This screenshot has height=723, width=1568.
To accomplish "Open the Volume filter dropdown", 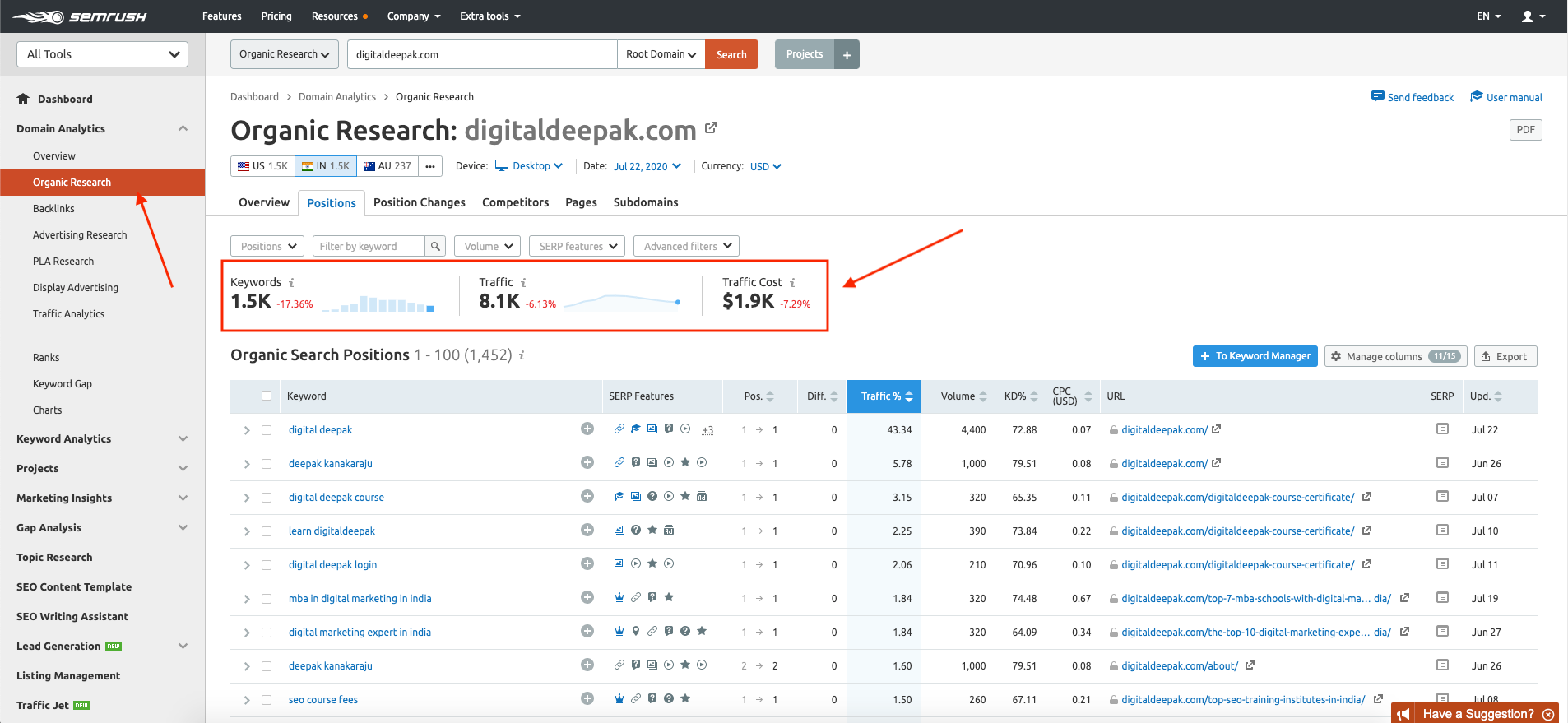I will (x=487, y=246).
